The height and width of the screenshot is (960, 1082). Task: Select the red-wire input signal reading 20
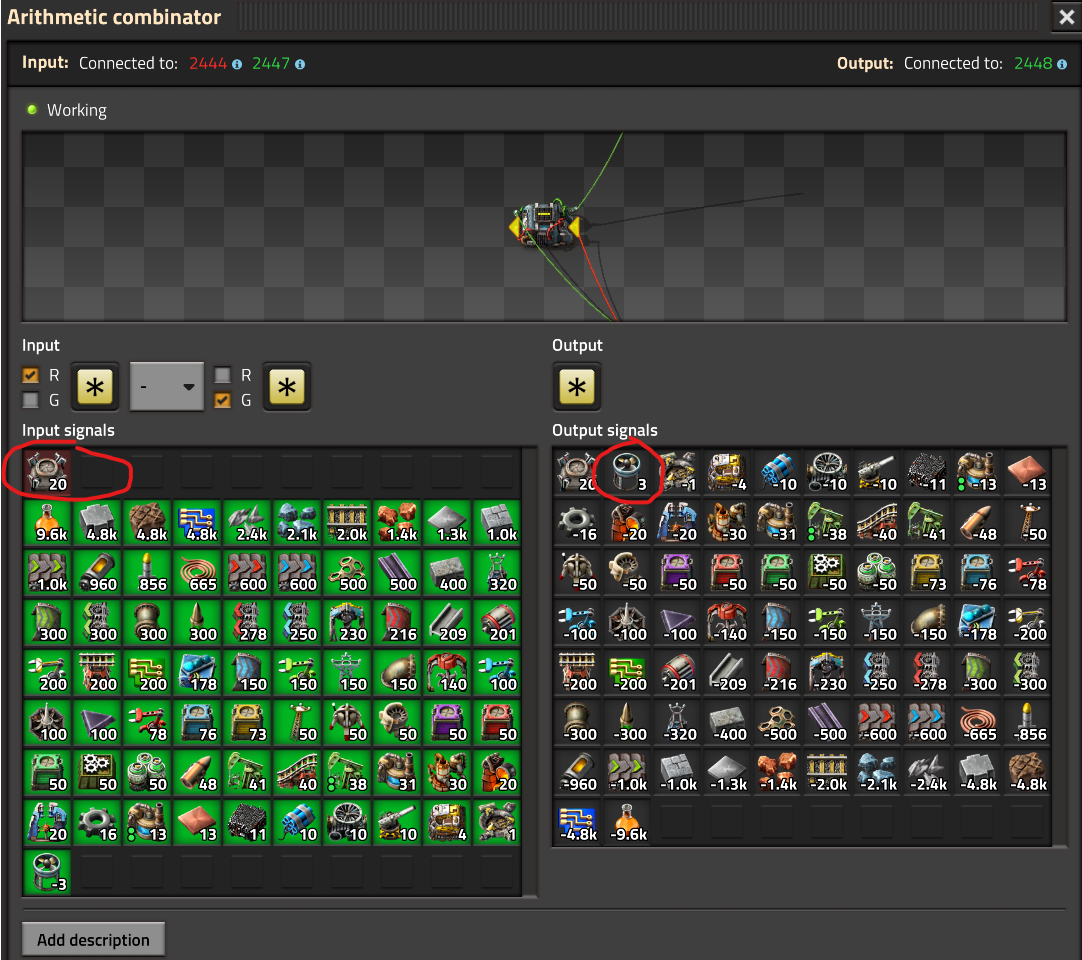click(47, 472)
